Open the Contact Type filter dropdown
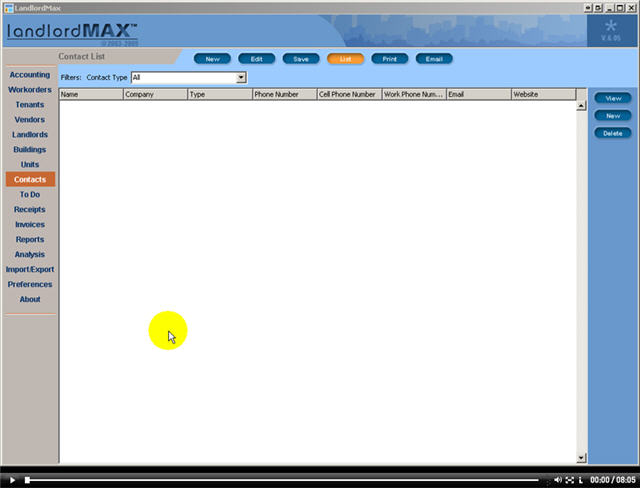Image resolution: width=640 pixels, height=488 pixels. pos(189,78)
